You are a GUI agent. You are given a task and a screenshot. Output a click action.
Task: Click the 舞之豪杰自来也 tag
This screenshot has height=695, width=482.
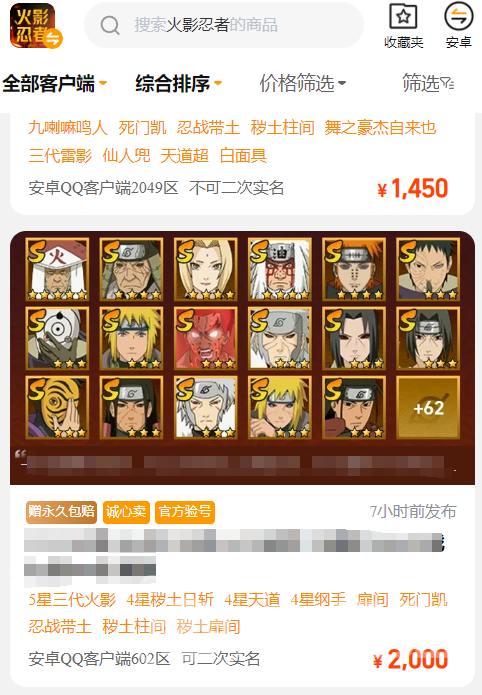(380, 128)
